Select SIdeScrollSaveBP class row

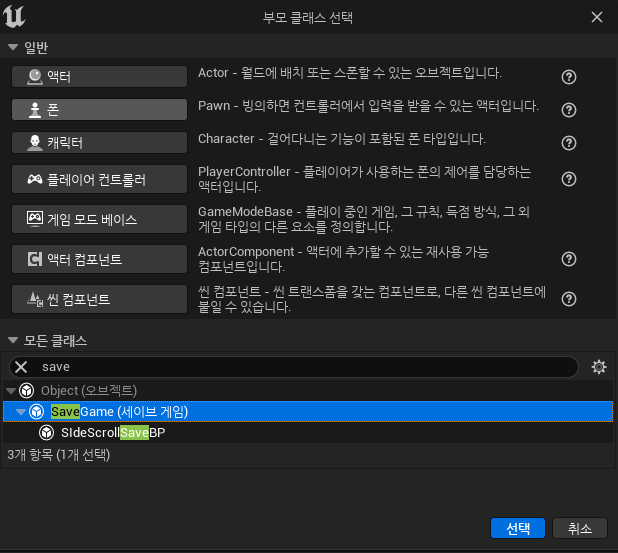[307, 432]
